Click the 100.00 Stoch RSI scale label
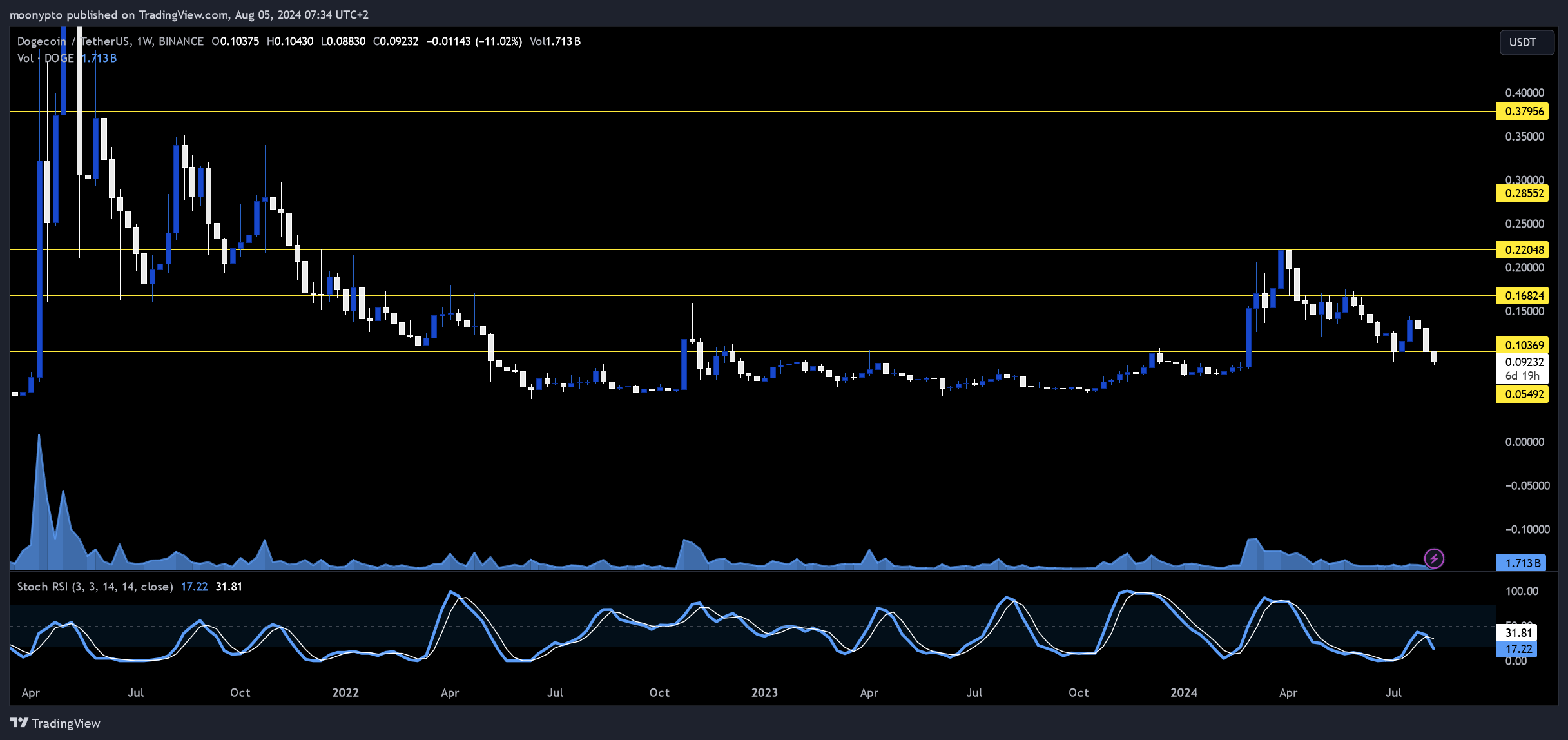Screen dimensions: 1568x740 point(1522,591)
